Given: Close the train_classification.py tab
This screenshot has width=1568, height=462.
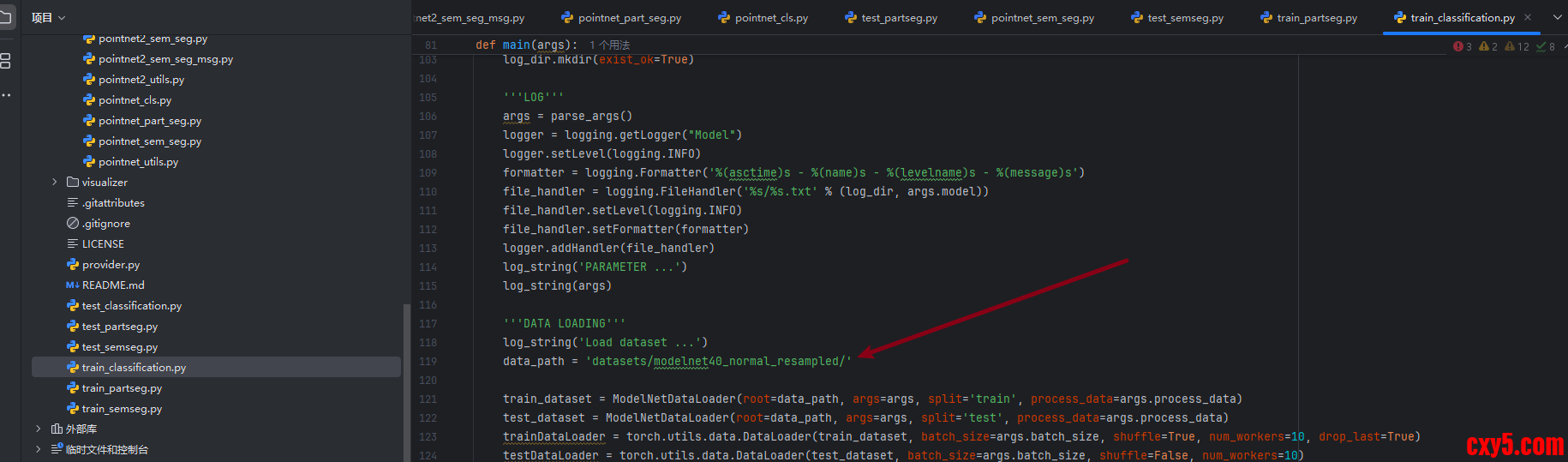Looking at the screenshot, I should pyautogui.click(x=1528, y=17).
